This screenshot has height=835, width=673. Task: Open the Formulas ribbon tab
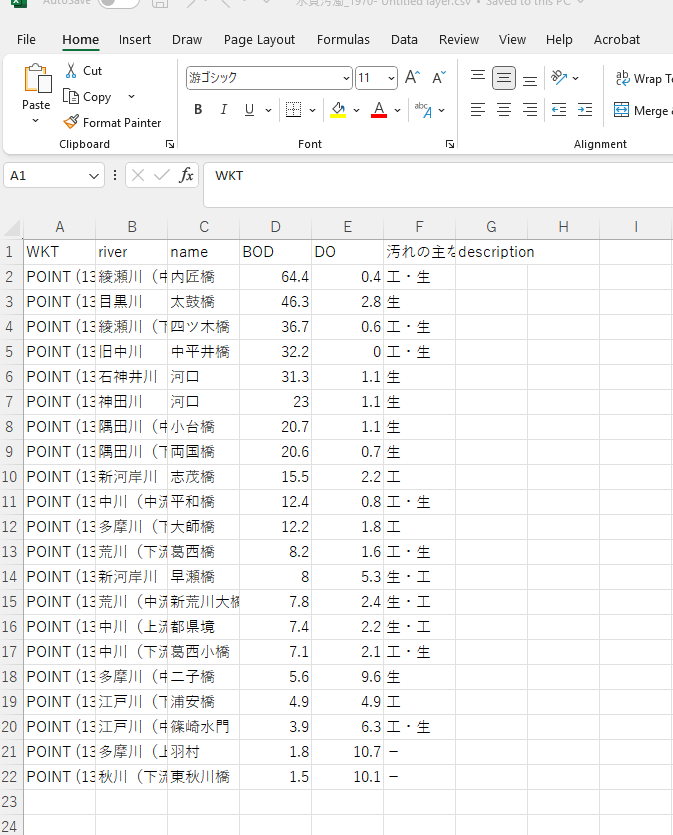343,40
